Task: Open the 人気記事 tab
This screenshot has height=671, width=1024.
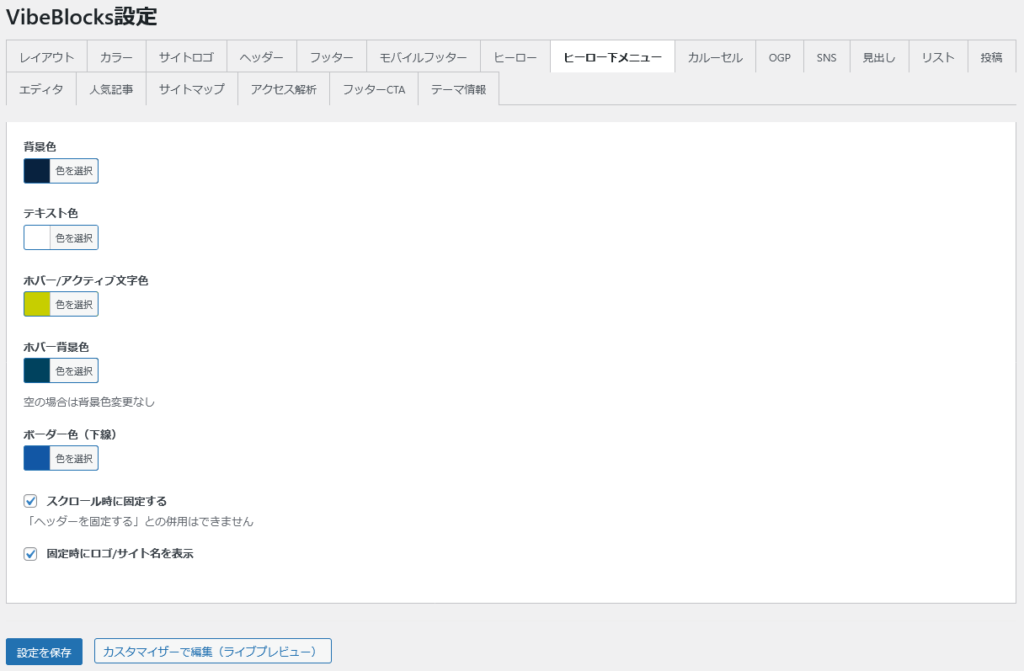Action: tap(111, 89)
